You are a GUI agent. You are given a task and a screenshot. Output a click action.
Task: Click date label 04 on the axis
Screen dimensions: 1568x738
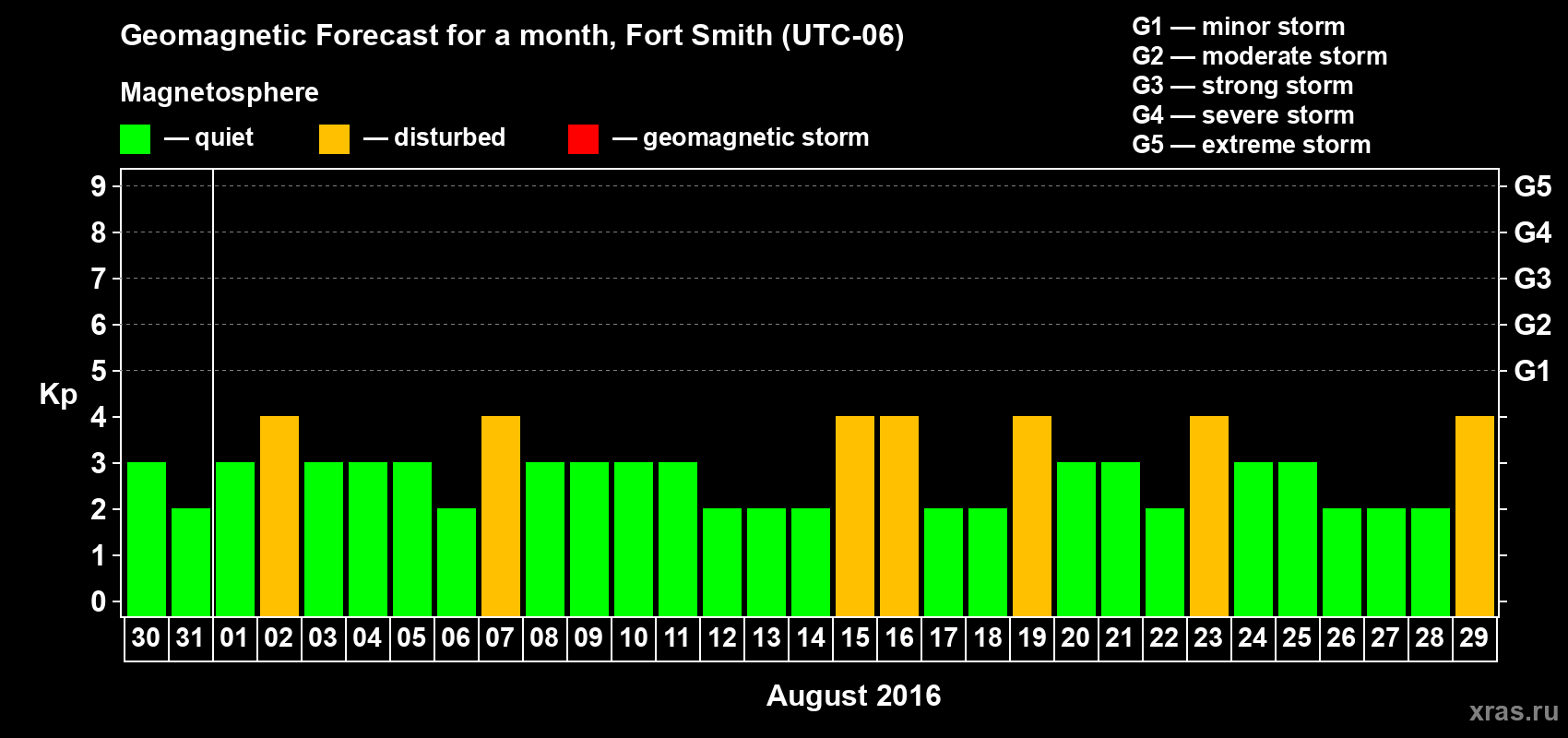(367, 638)
